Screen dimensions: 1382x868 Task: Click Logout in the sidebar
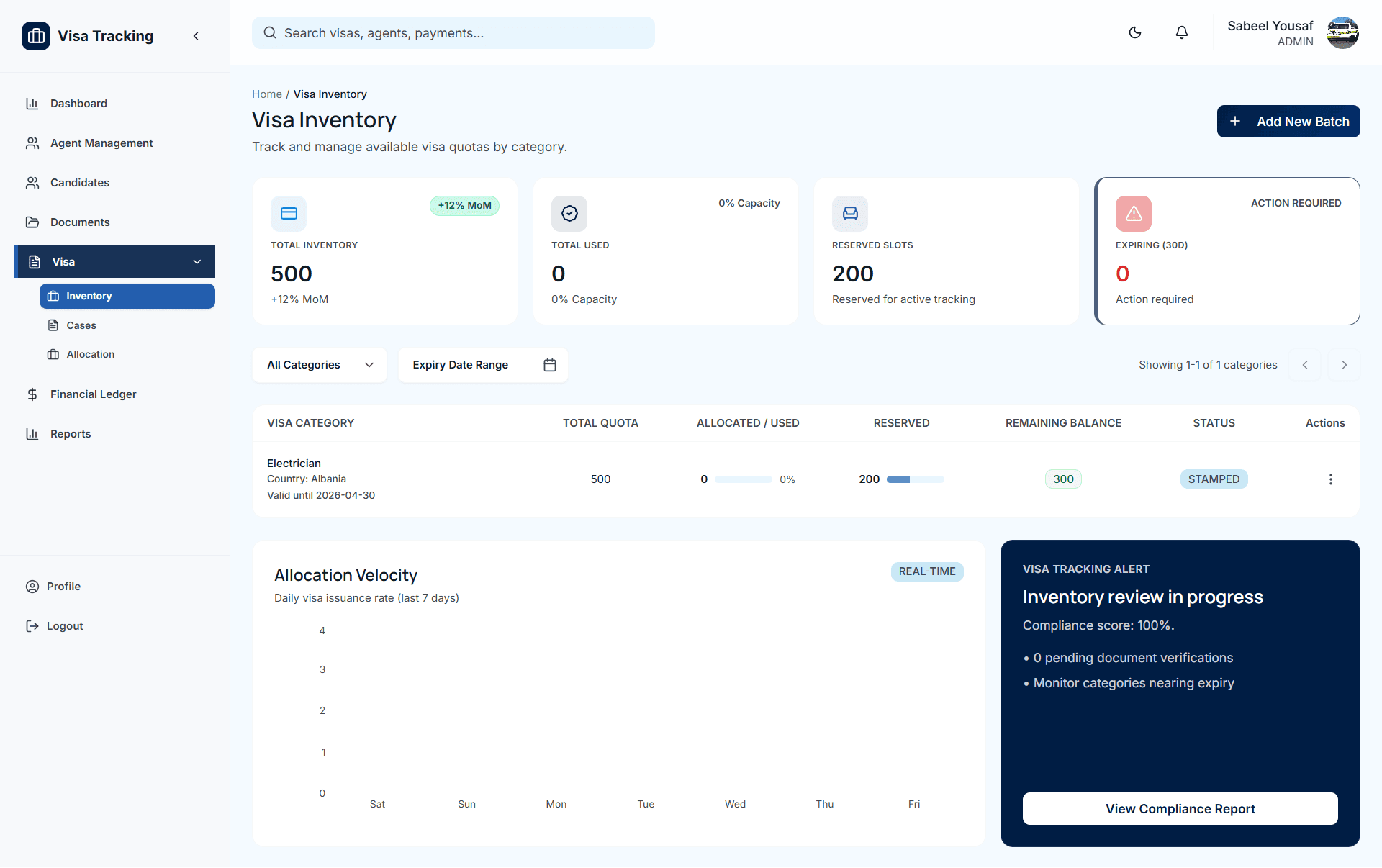[115, 626]
